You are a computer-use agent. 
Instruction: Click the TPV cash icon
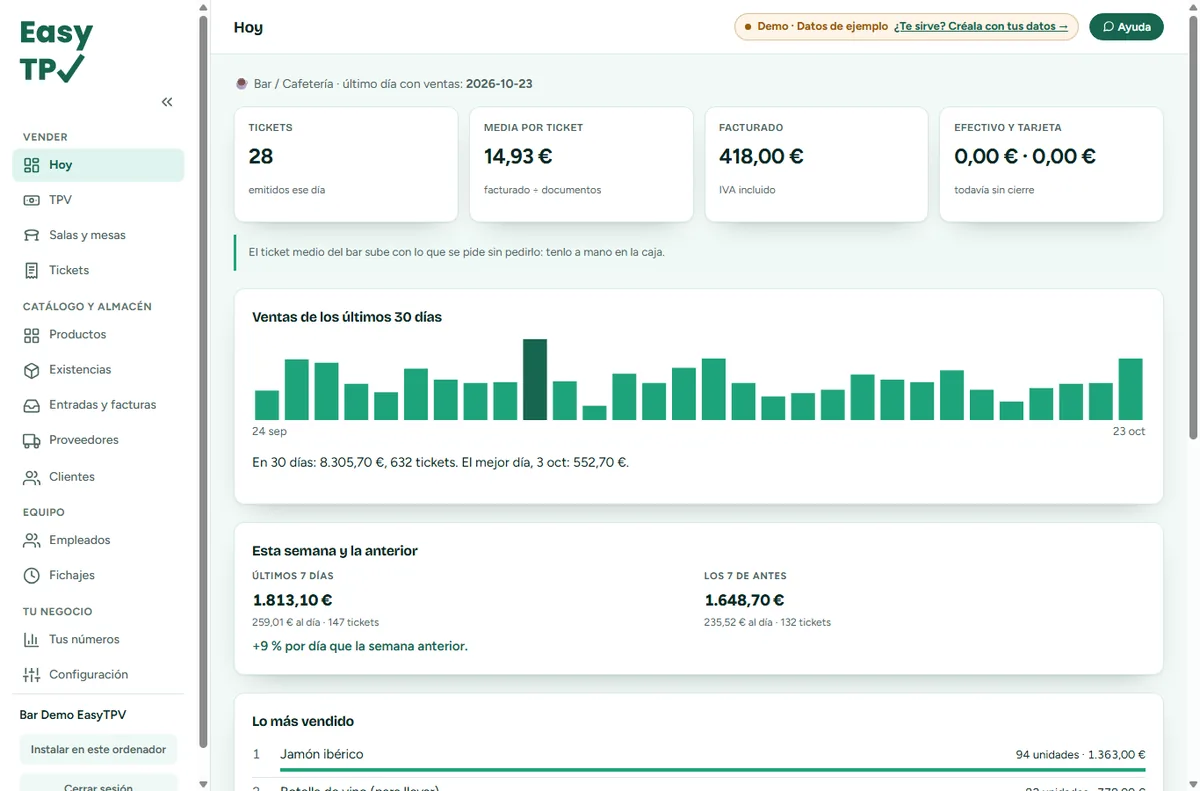click(x=32, y=200)
